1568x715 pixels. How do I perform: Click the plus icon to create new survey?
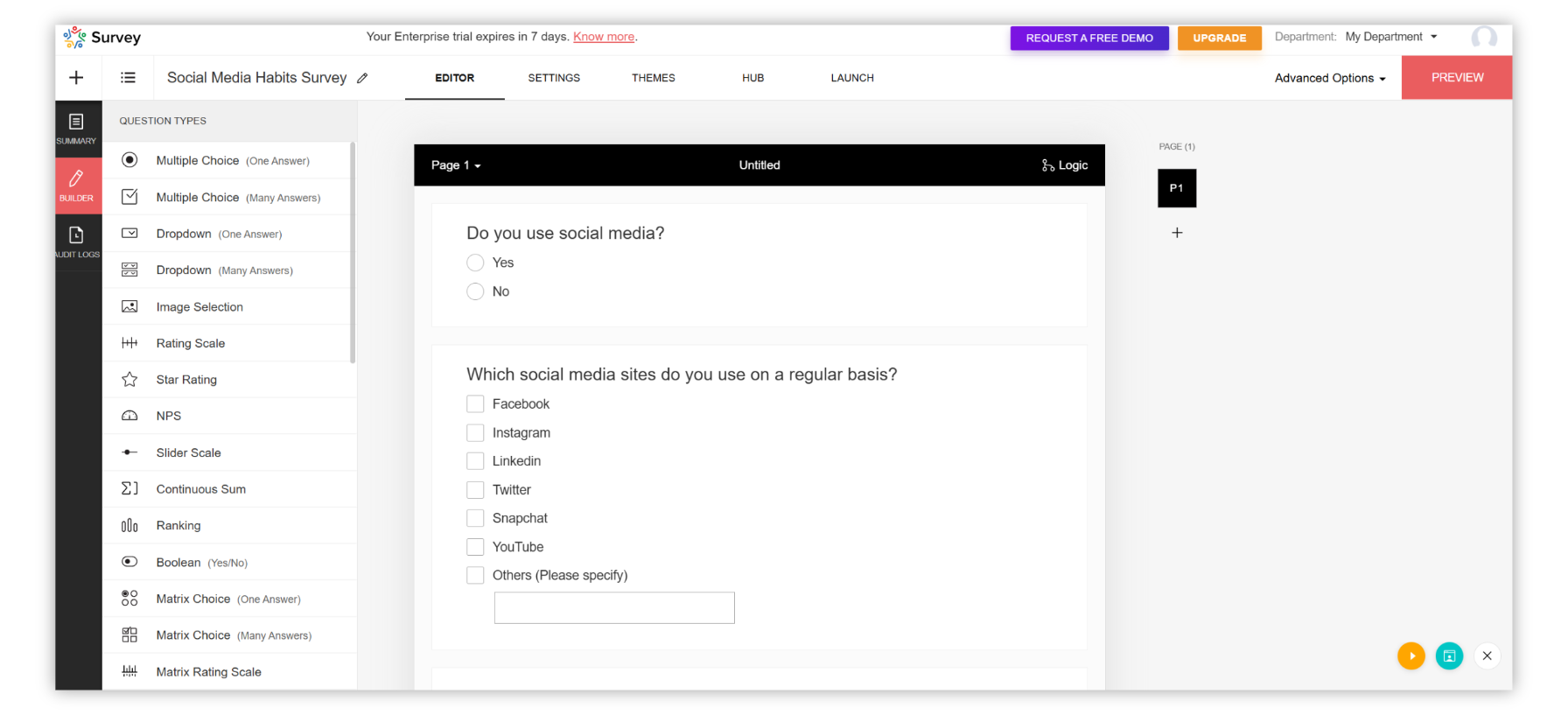77,78
